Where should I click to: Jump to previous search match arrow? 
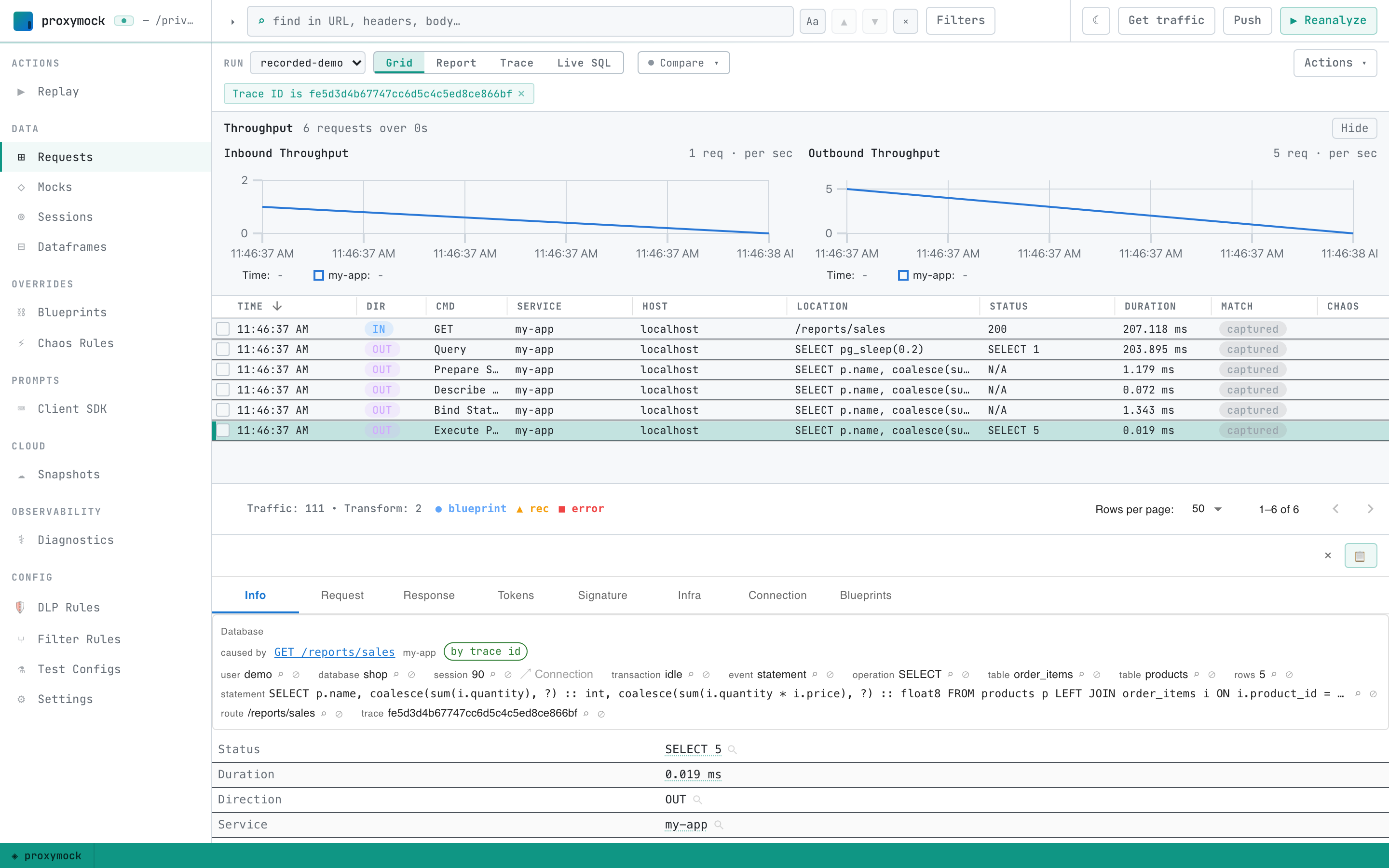coord(844,21)
